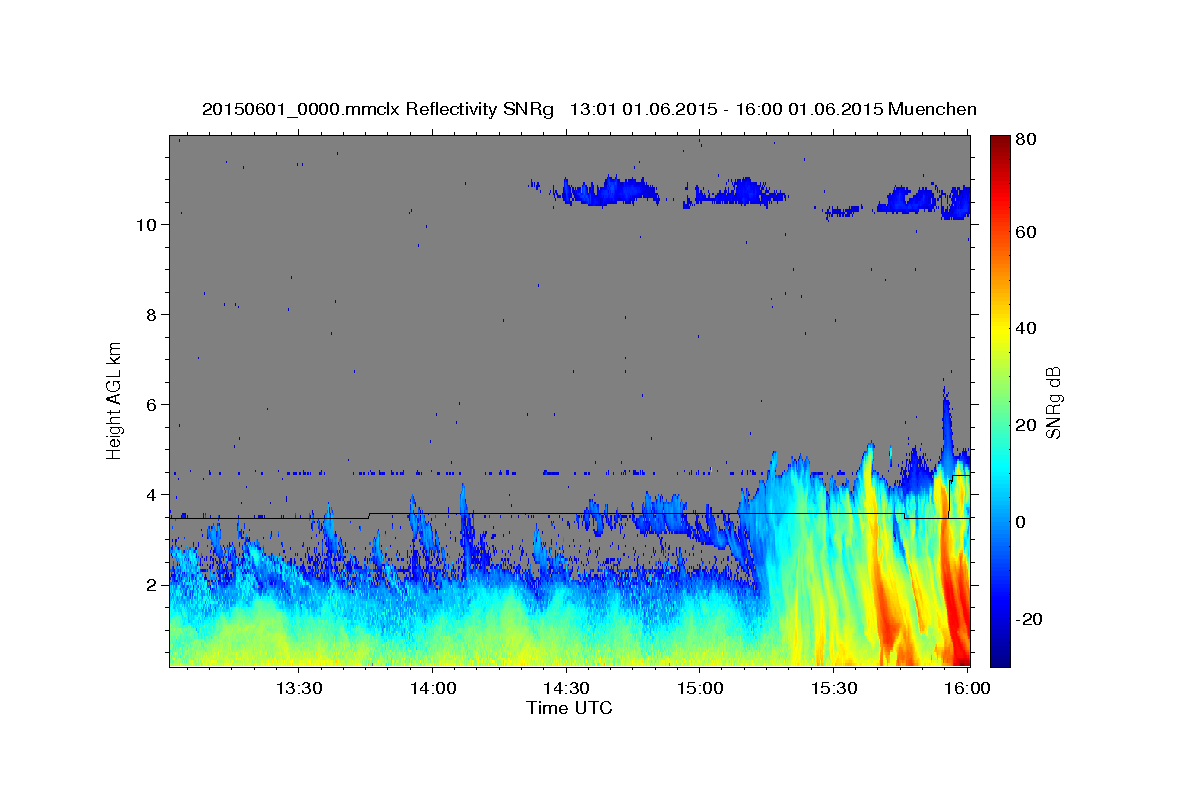The height and width of the screenshot is (800, 1200).
Task: Click the colorbar value 40
Action: [1027, 328]
